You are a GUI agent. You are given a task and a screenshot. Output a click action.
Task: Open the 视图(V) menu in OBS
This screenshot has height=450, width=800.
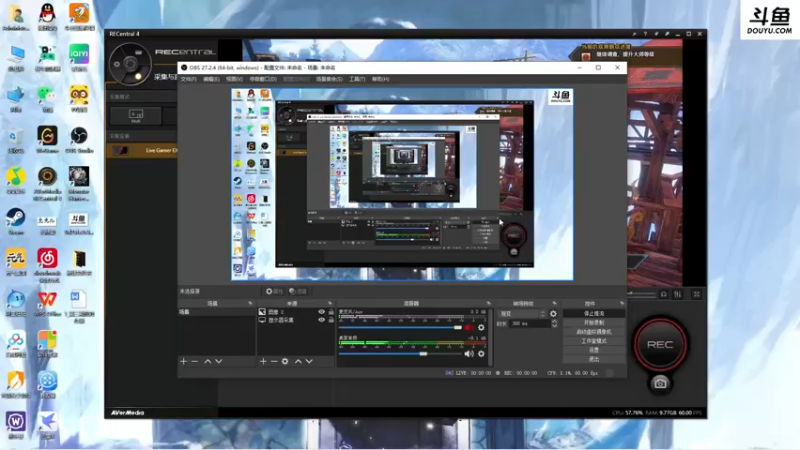234,79
